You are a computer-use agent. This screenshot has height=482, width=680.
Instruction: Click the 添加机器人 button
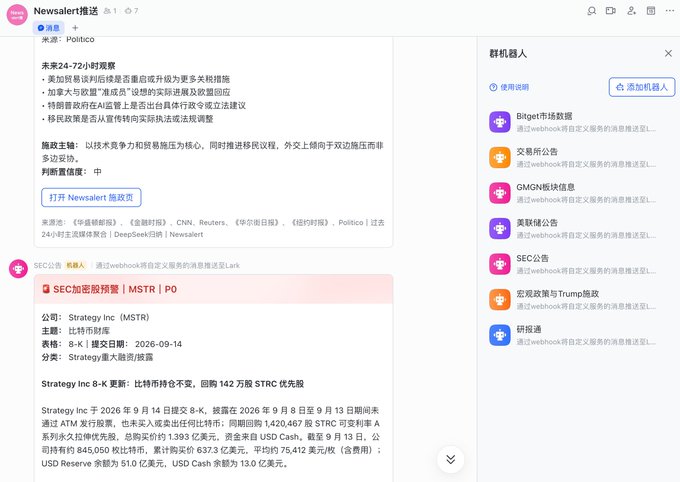point(642,87)
